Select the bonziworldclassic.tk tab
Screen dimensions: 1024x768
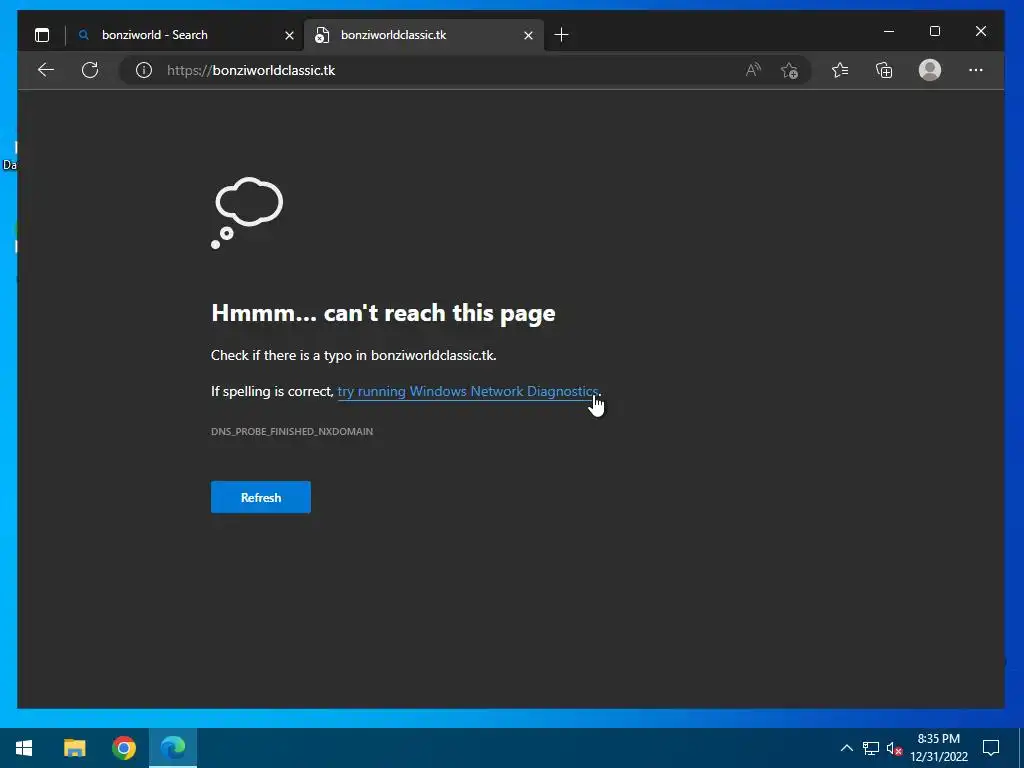pos(424,35)
